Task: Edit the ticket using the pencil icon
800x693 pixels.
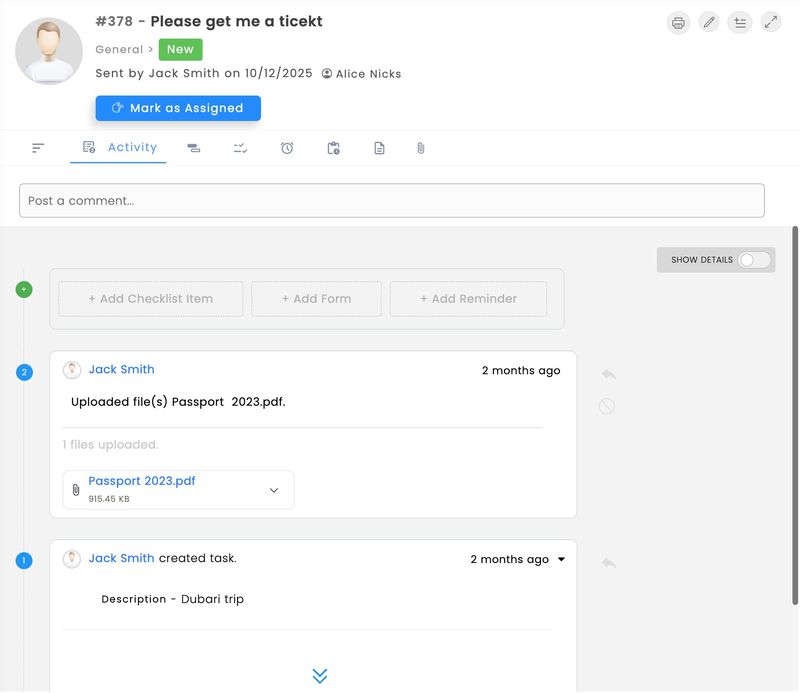Action: click(709, 22)
